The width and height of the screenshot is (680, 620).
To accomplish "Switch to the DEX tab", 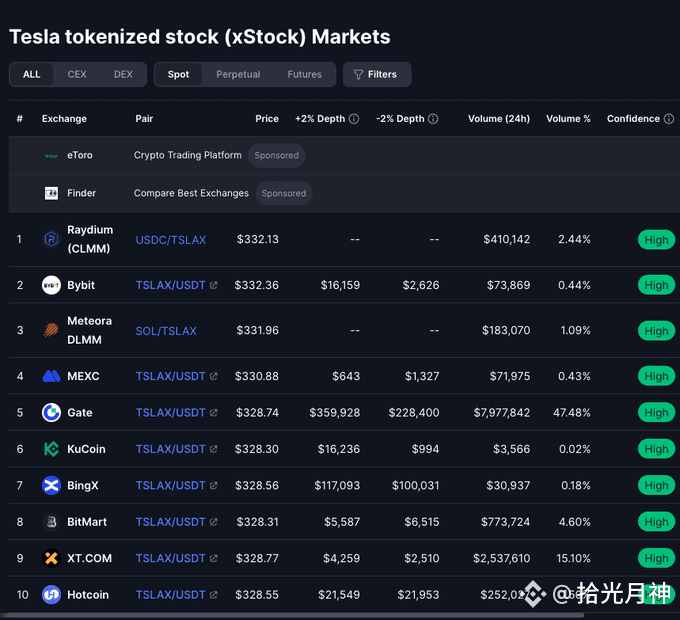I will click(x=123, y=75).
